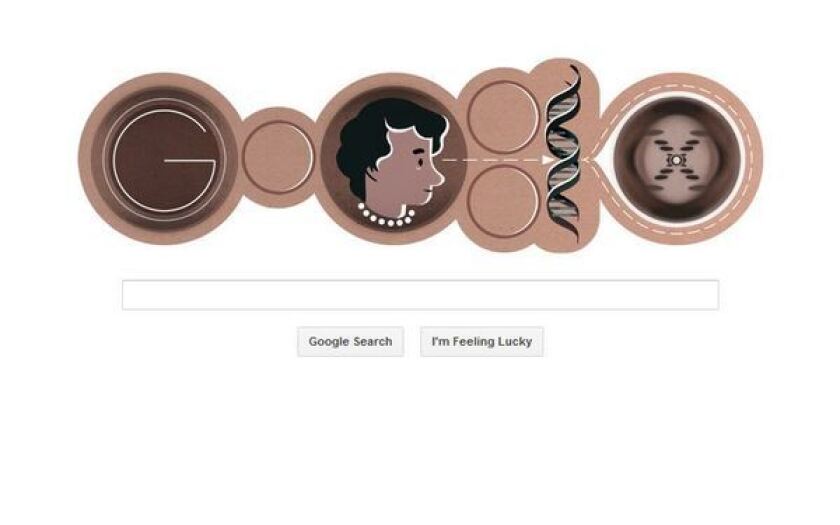Click the I'm Feeling Lucky button

pyautogui.click(x=482, y=341)
